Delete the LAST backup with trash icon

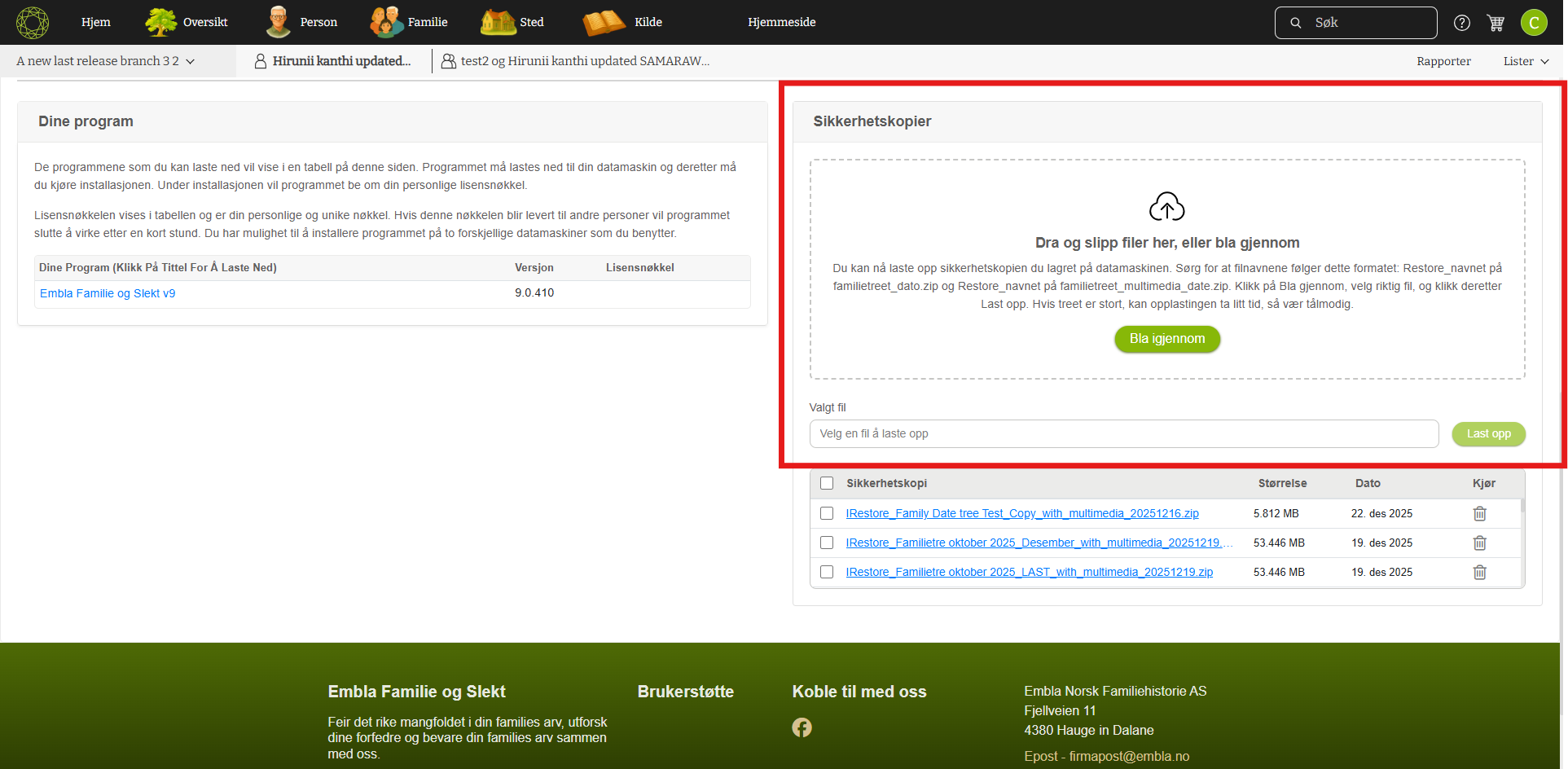coord(1479,573)
